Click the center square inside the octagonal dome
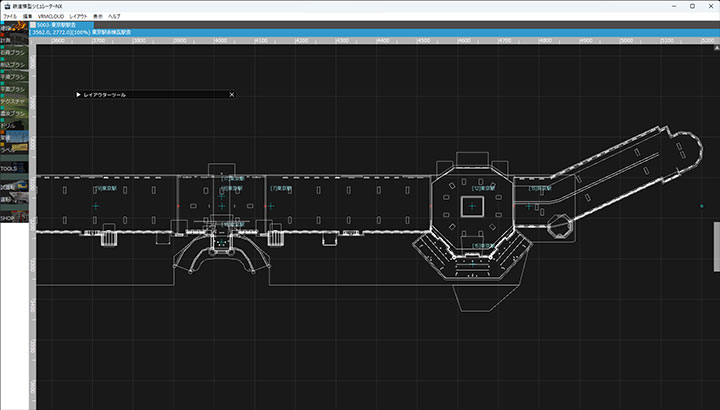 [472, 207]
